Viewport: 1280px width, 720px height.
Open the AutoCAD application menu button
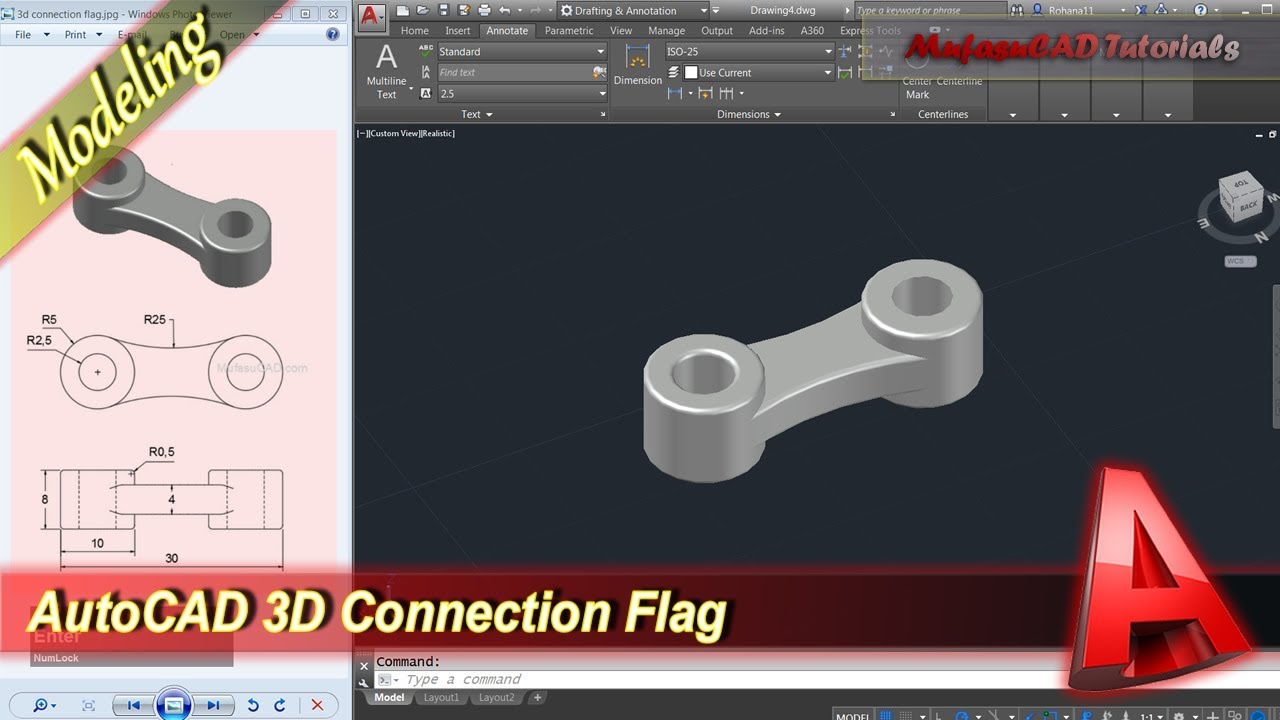[x=371, y=16]
